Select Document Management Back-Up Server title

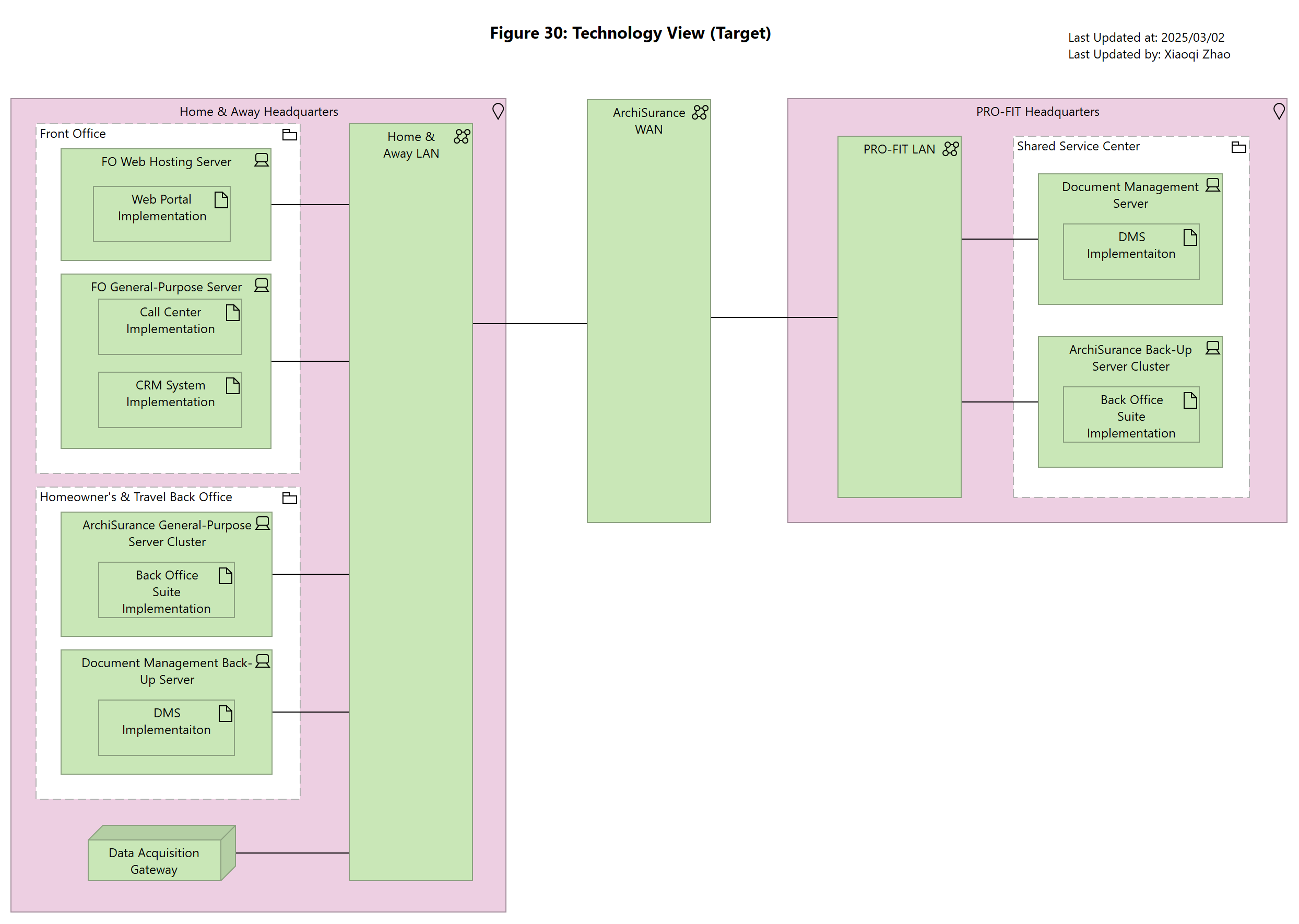[167, 671]
